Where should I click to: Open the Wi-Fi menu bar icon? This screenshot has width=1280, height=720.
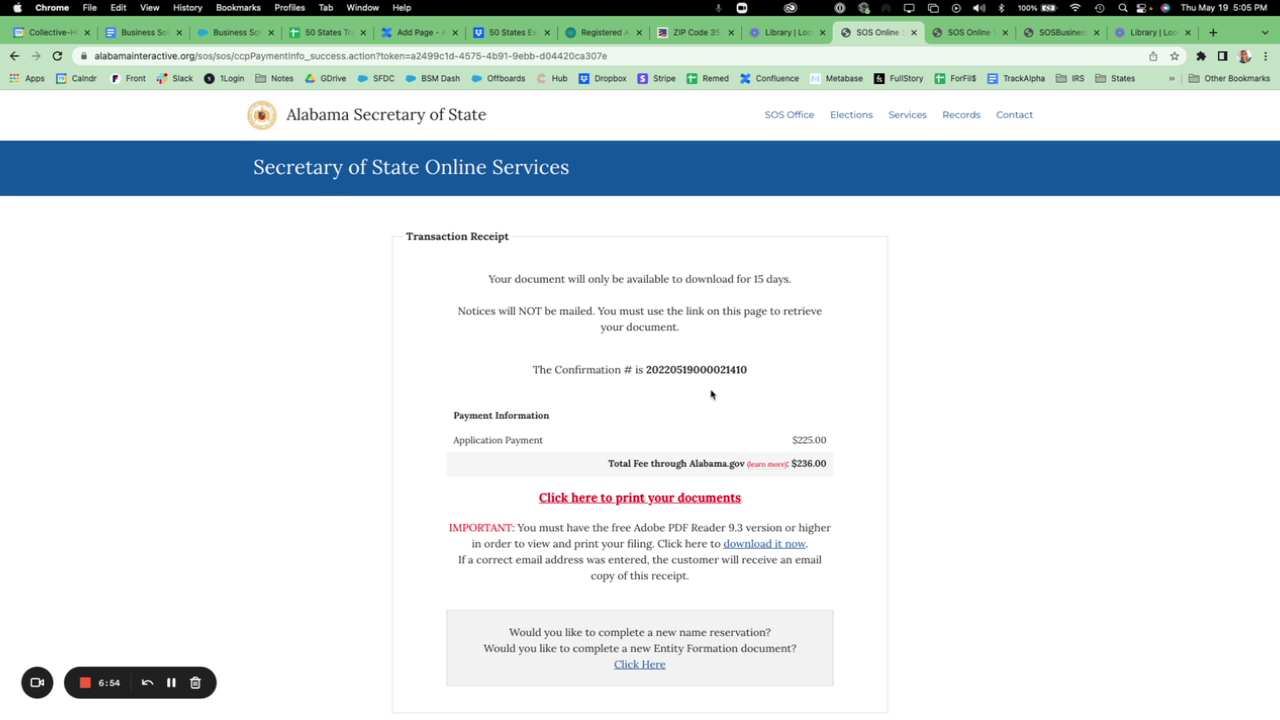(x=1075, y=8)
